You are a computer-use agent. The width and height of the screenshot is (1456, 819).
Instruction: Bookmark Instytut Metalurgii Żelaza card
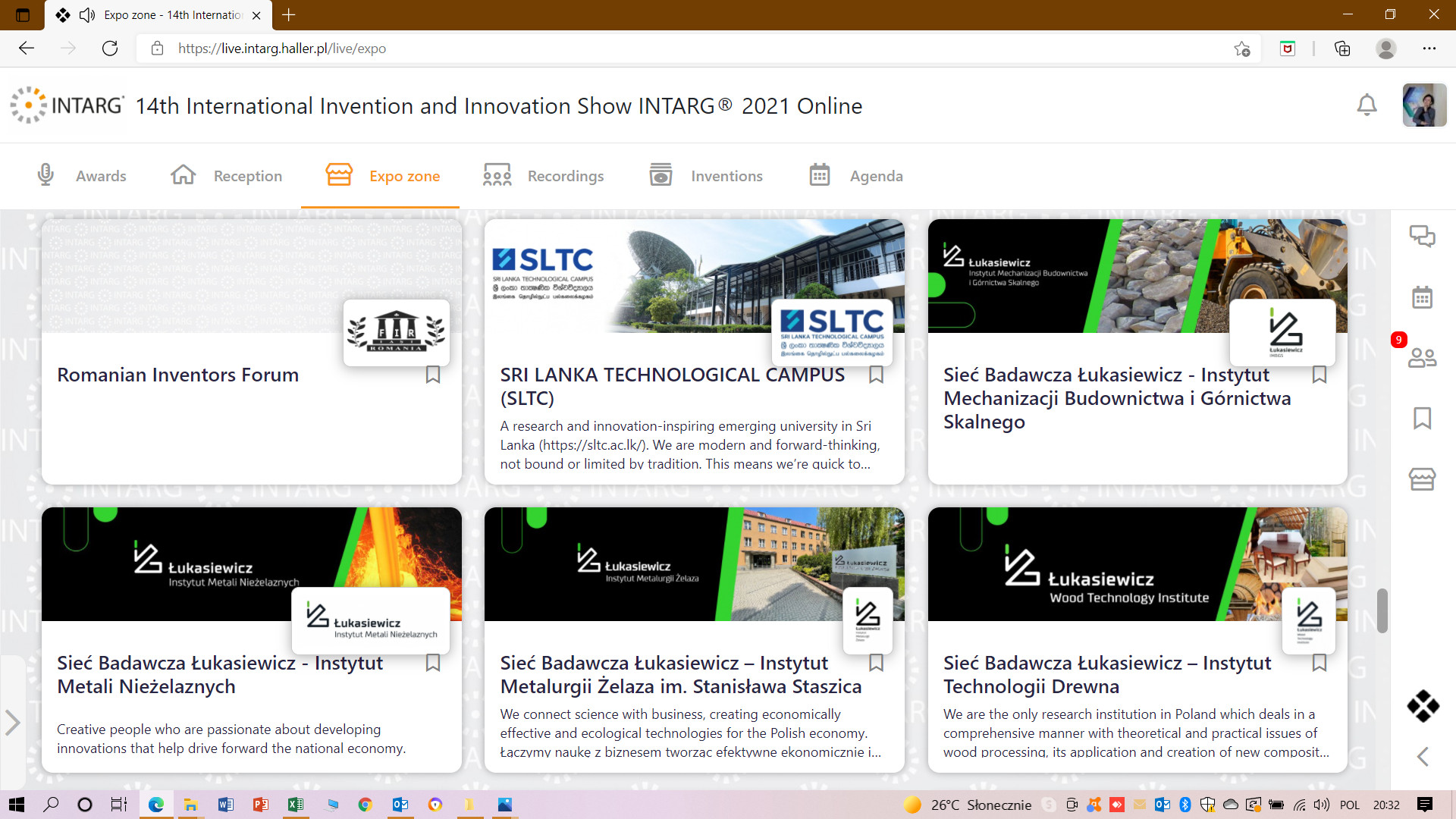(x=876, y=663)
